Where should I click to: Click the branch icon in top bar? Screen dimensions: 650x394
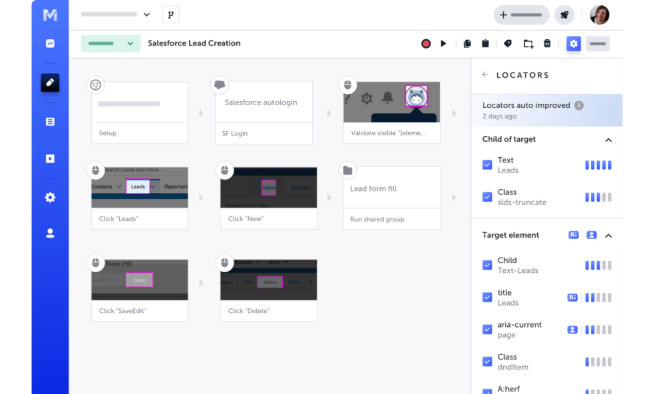tap(171, 15)
